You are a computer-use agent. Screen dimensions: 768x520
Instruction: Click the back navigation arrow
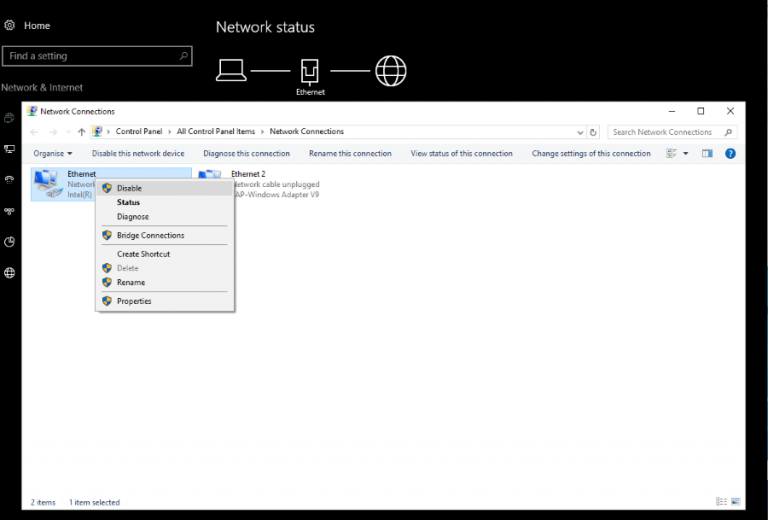(x=34, y=132)
